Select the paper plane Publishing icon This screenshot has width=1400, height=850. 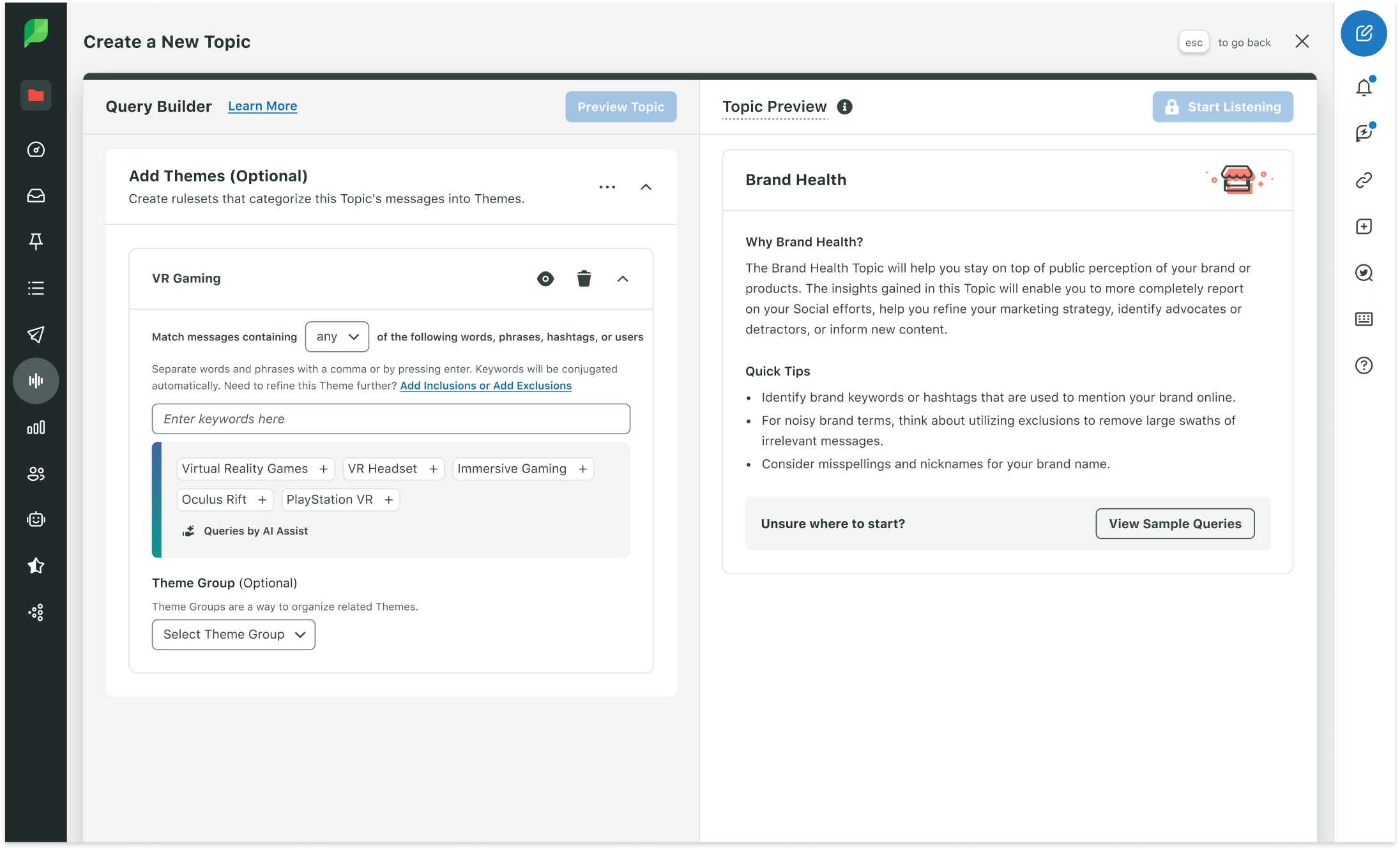(x=36, y=335)
